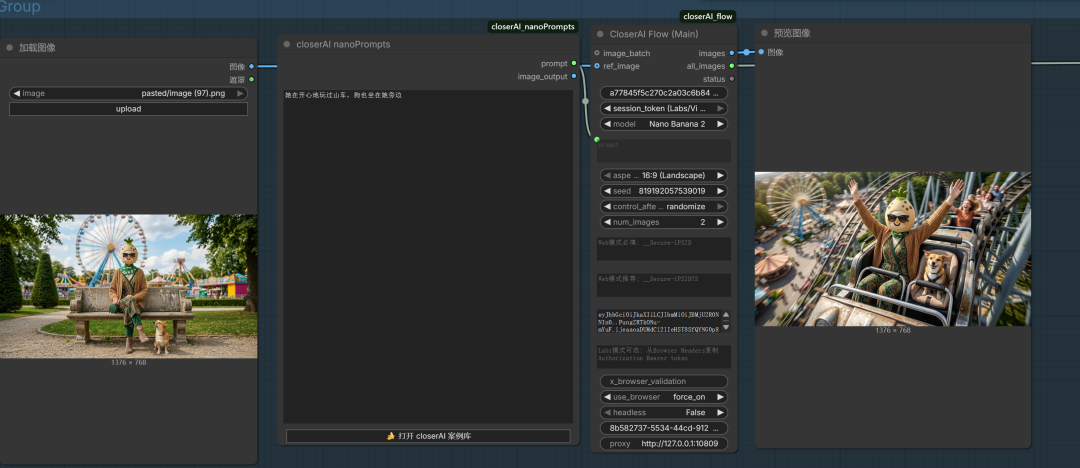Select the CloserAI Flow (Main) title bar

point(664,34)
